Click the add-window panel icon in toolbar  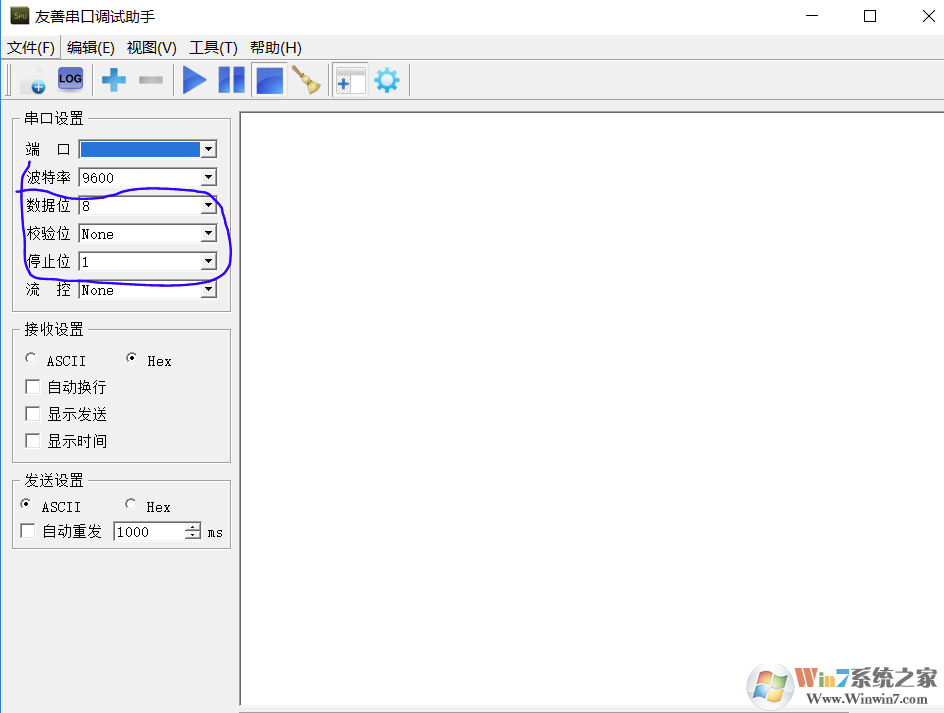350,80
